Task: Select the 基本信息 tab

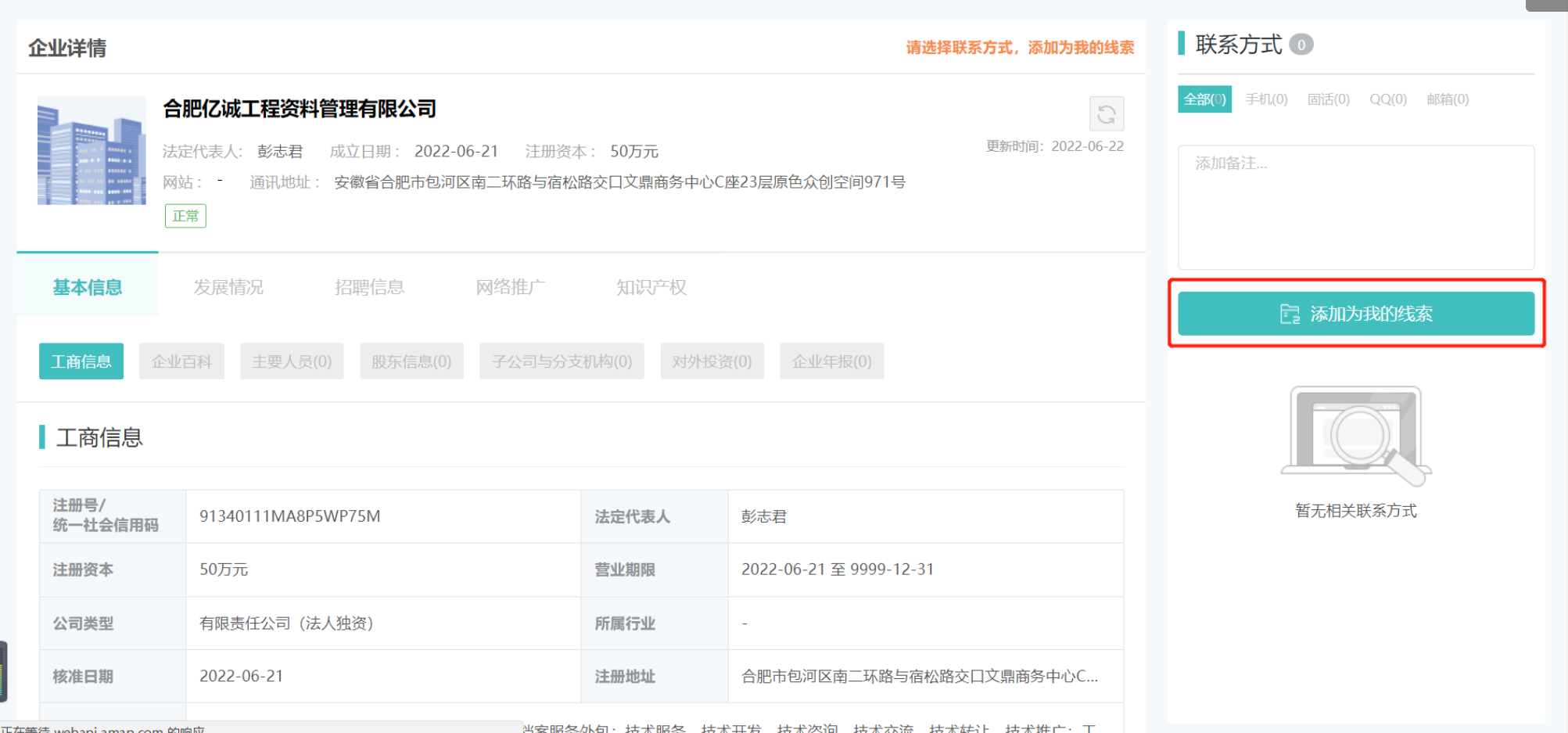Action: click(x=88, y=287)
